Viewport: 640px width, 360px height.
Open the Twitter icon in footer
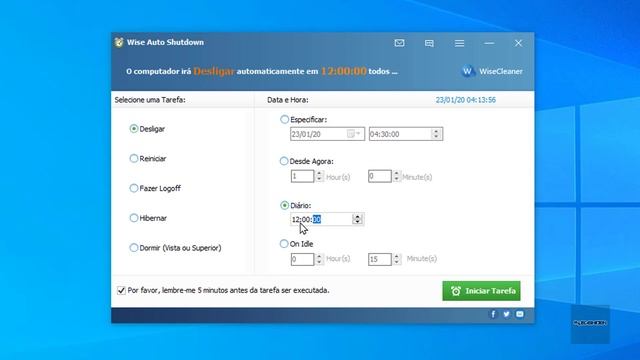506,314
